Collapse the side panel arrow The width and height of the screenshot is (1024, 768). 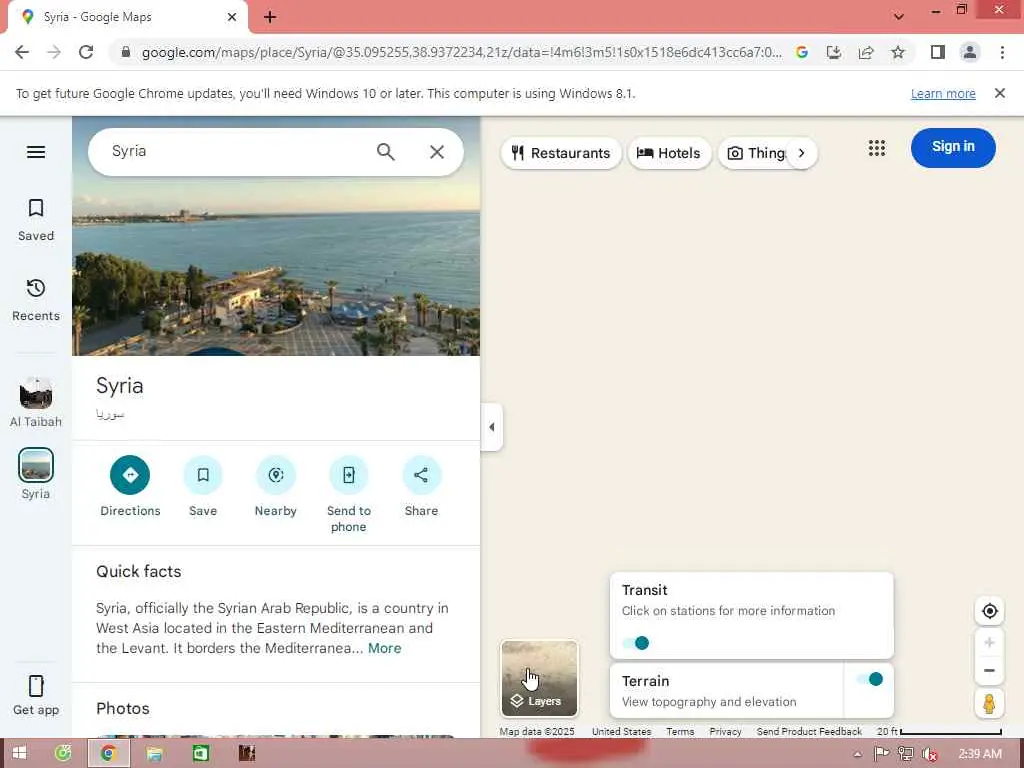[x=492, y=427]
